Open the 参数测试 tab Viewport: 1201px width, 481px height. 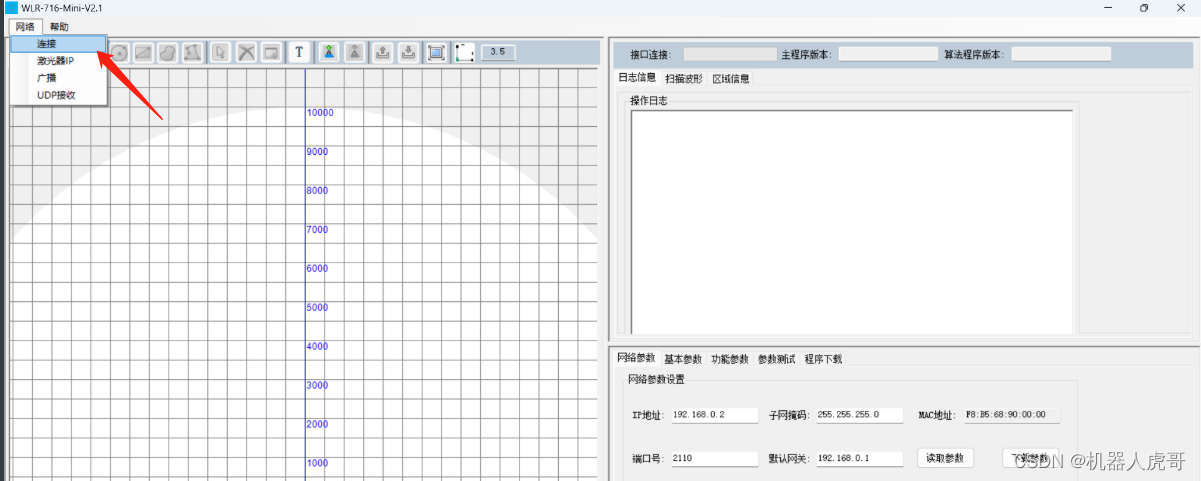tap(776, 359)
